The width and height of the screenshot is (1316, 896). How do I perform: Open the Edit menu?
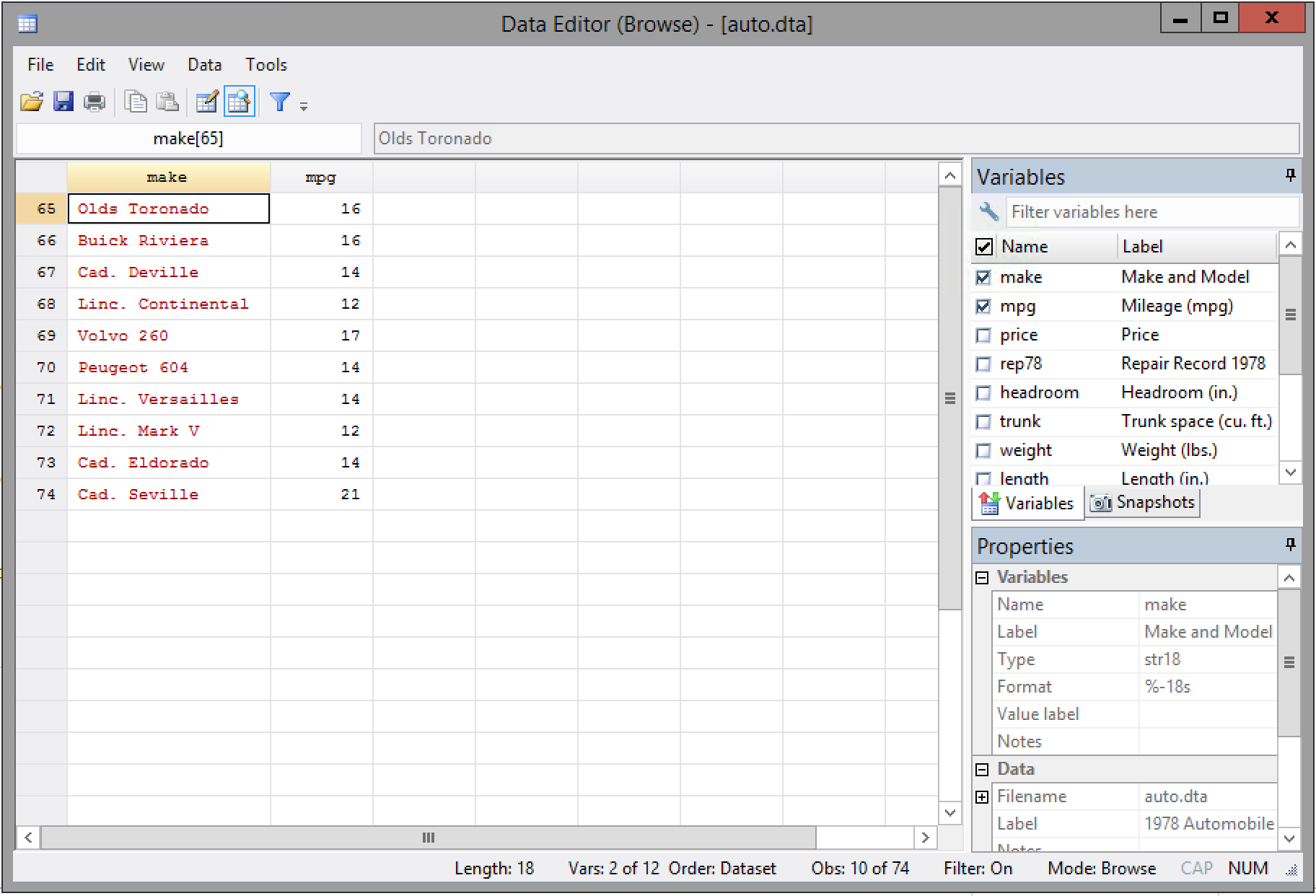coord(91,65)
